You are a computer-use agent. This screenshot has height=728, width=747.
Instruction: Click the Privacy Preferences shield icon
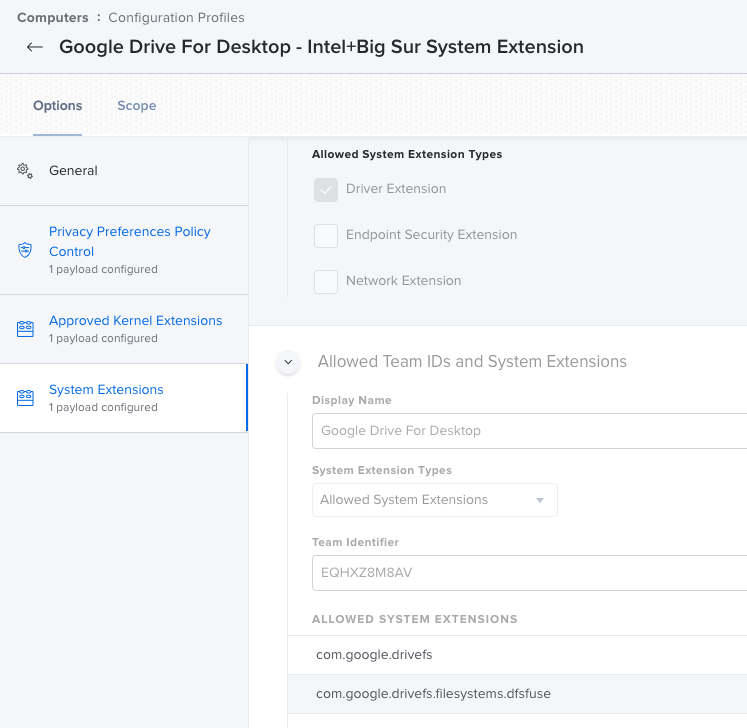click(25, 250)
